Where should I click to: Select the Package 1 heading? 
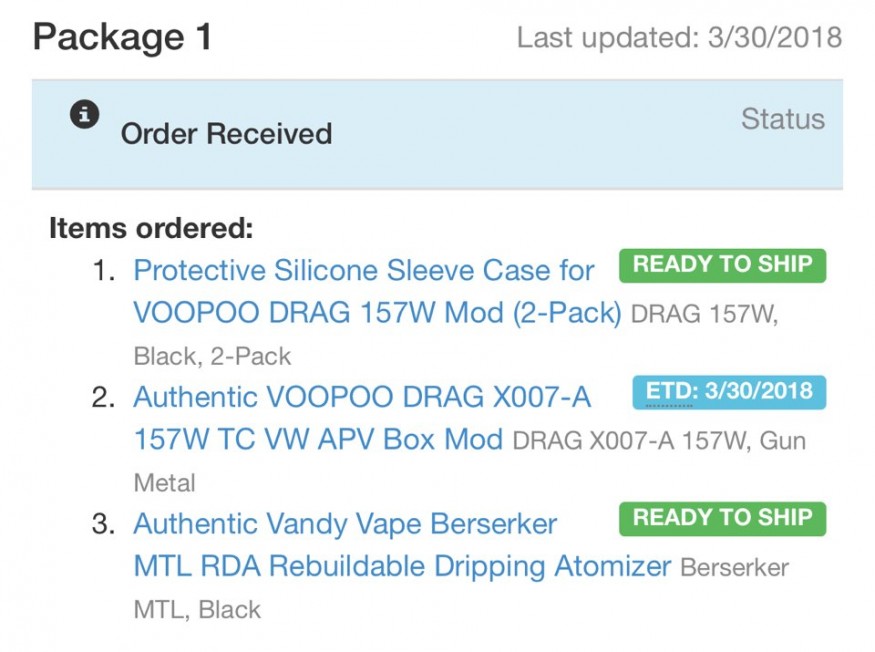123,38
